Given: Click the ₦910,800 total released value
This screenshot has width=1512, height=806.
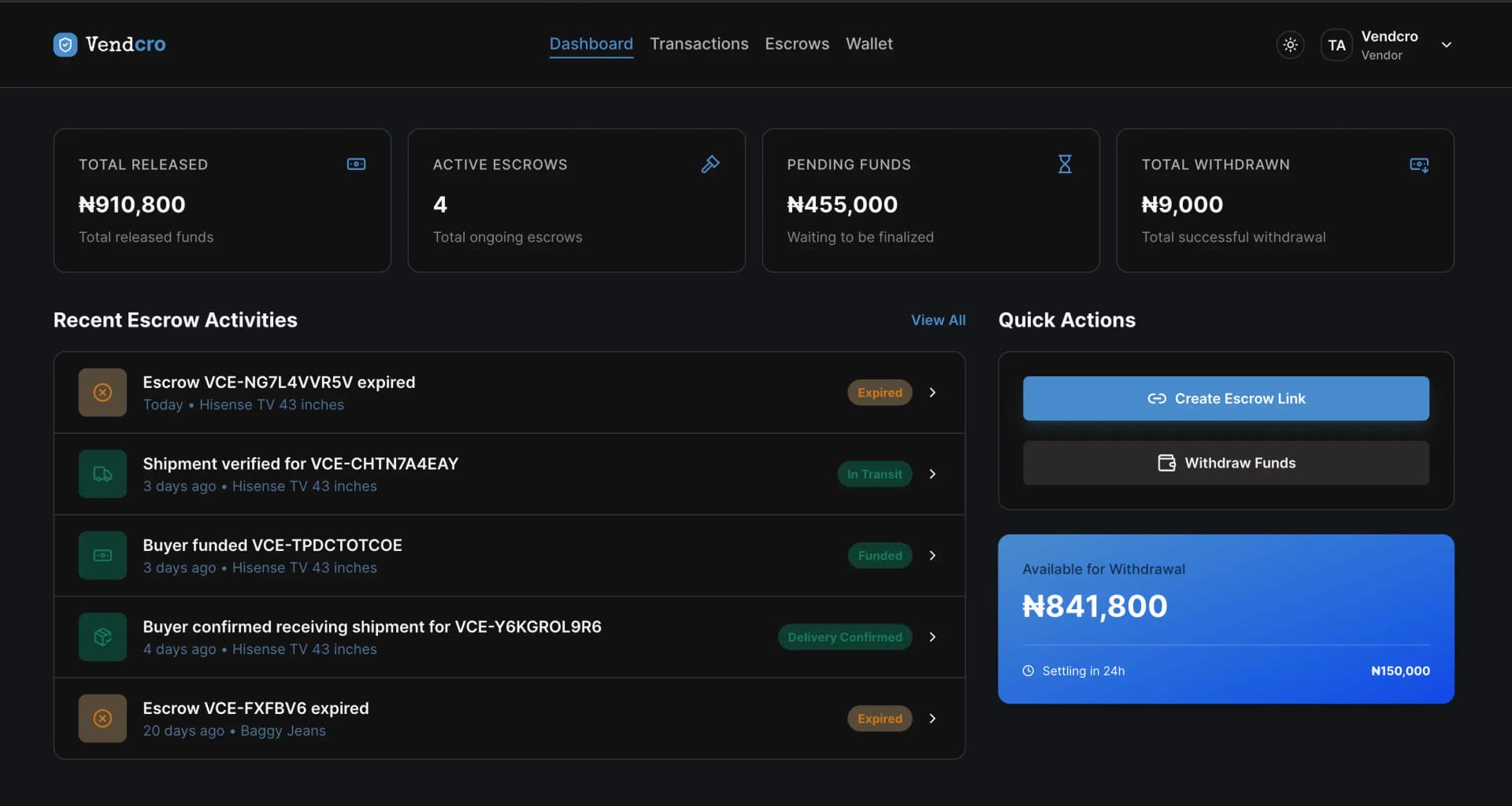Looking at the screenshot, I should click(x=132, y=205).
